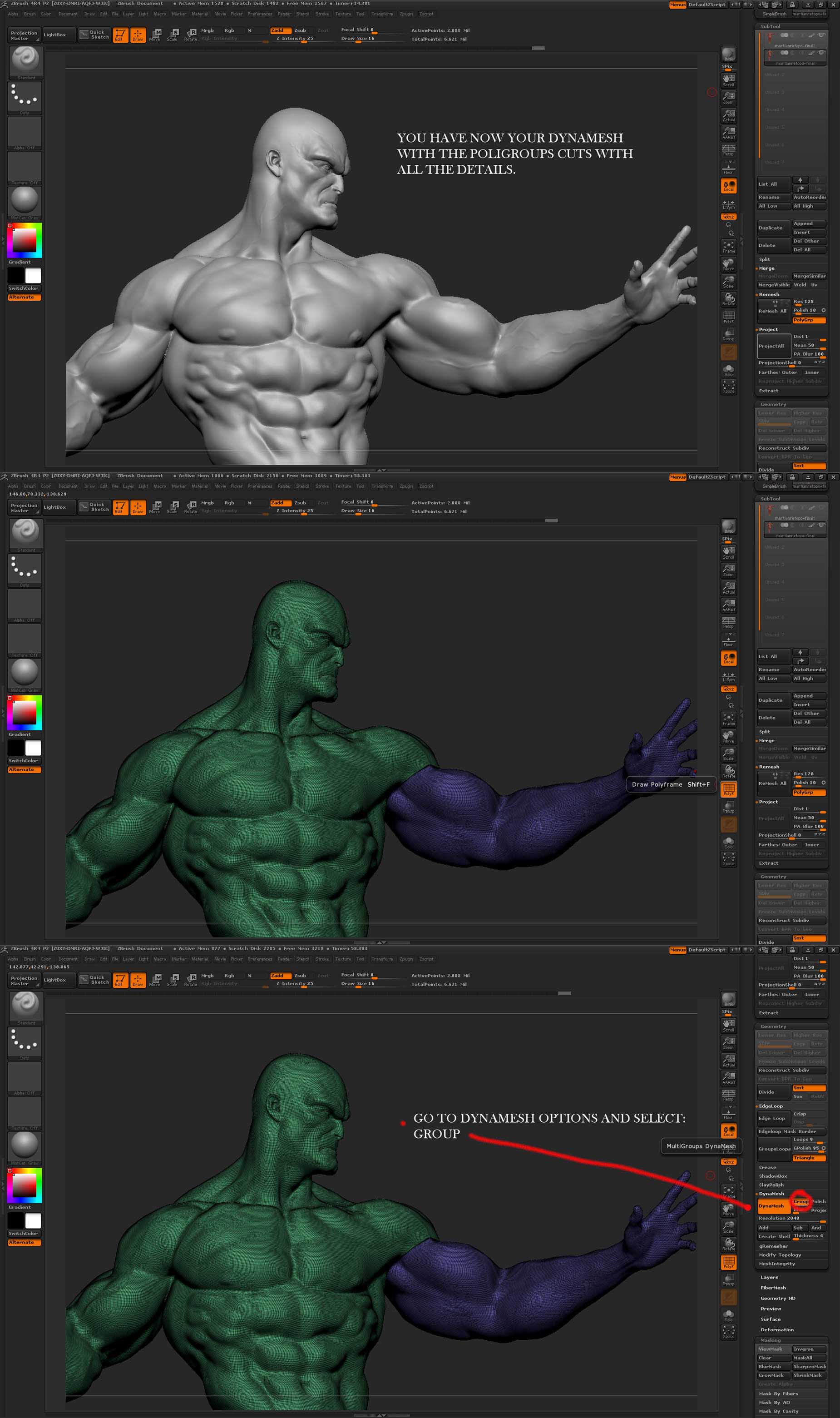Expand the Deformation subpalette
The width and height of the screenshot is (840, 1418).
[776, 1330]
